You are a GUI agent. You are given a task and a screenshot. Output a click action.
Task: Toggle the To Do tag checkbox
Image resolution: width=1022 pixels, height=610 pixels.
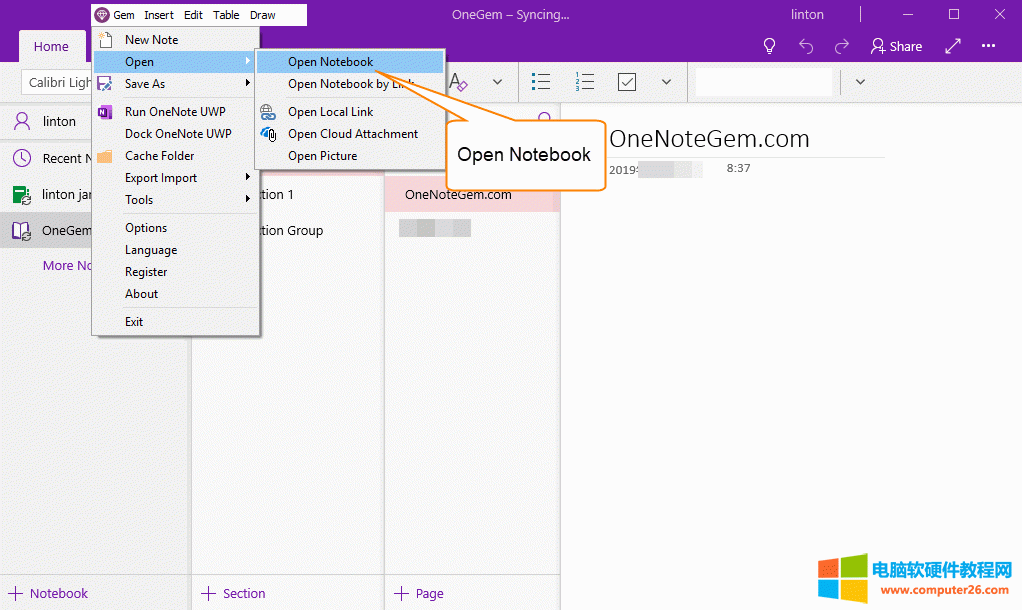coord(627,81)
